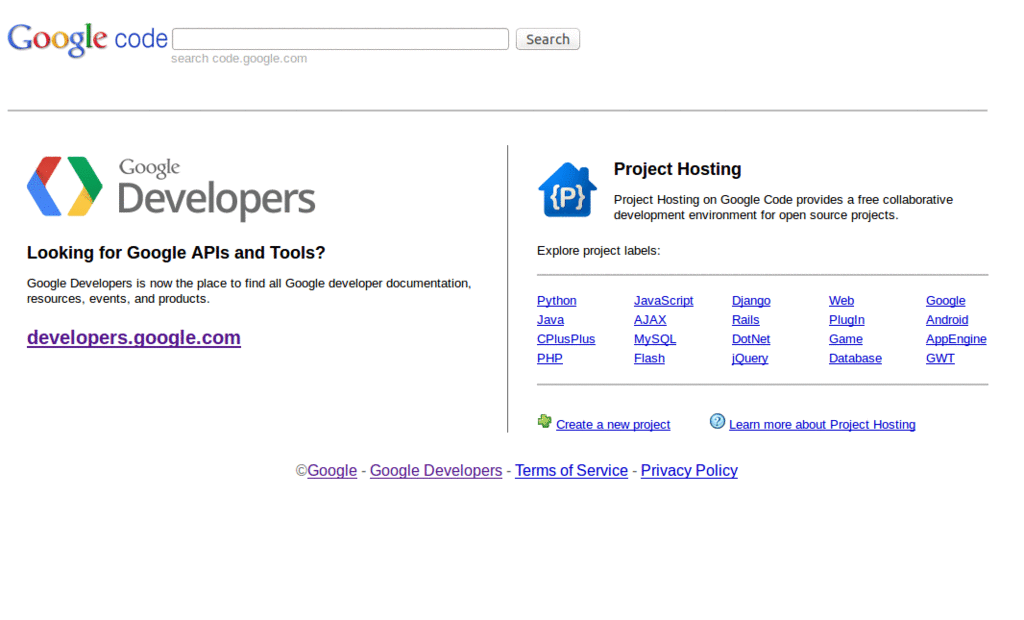
Task: Open the Database project label
Action: tap(856, 359)
